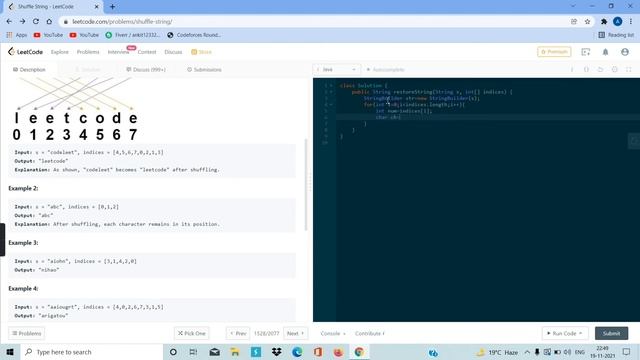
Task: Open Dropbox from taskbar
Action: [x=276, y=352]
